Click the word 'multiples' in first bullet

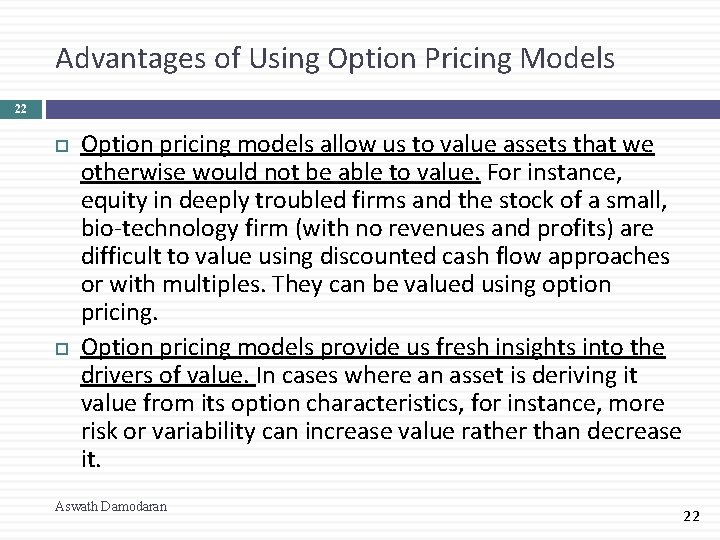tap(207, 286)
